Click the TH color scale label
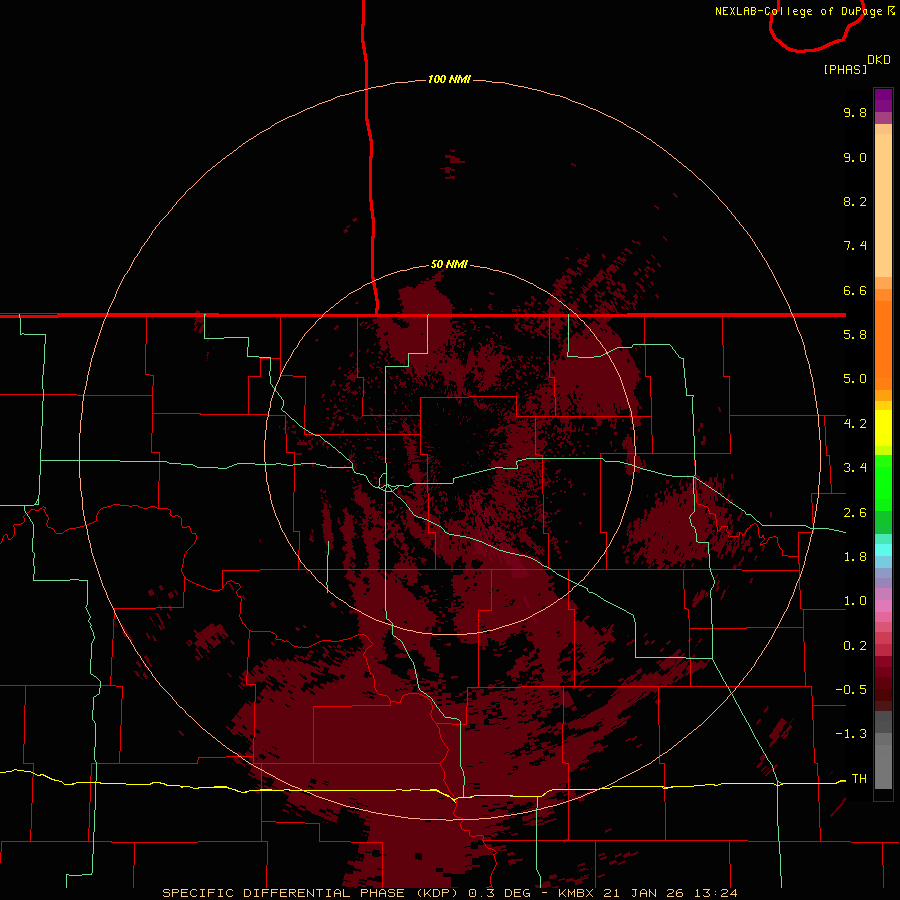The image size is (900, 900). click(x=859, y=779)
